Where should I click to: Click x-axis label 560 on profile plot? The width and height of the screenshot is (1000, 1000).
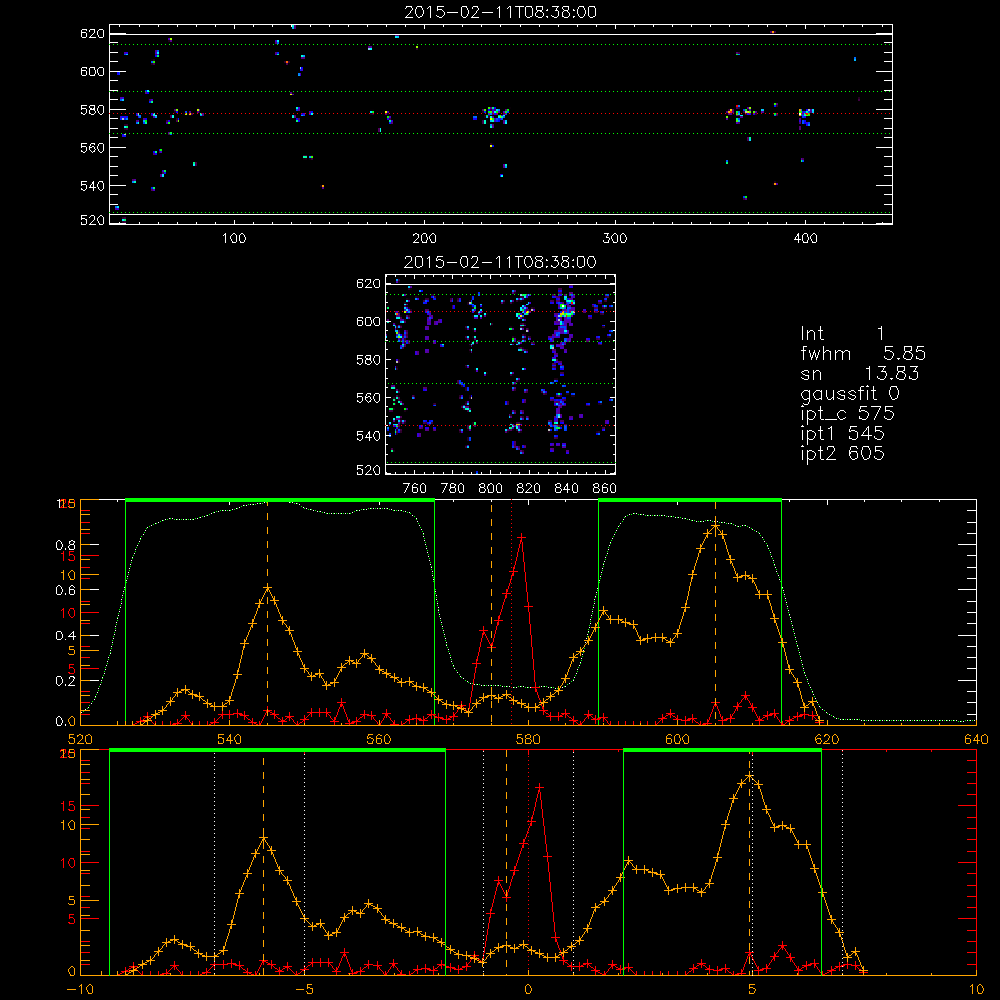pos(379,740)
